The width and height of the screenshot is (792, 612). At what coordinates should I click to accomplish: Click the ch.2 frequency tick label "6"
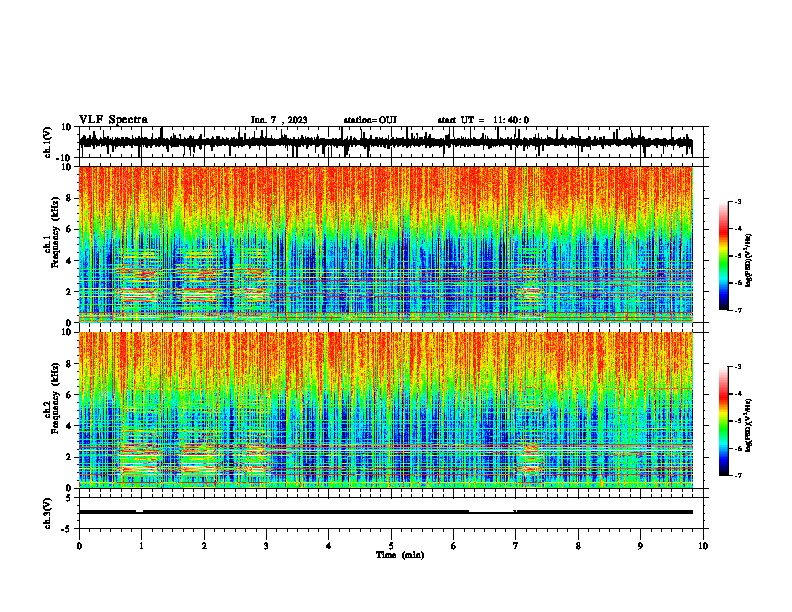click(x=69, y=395)
